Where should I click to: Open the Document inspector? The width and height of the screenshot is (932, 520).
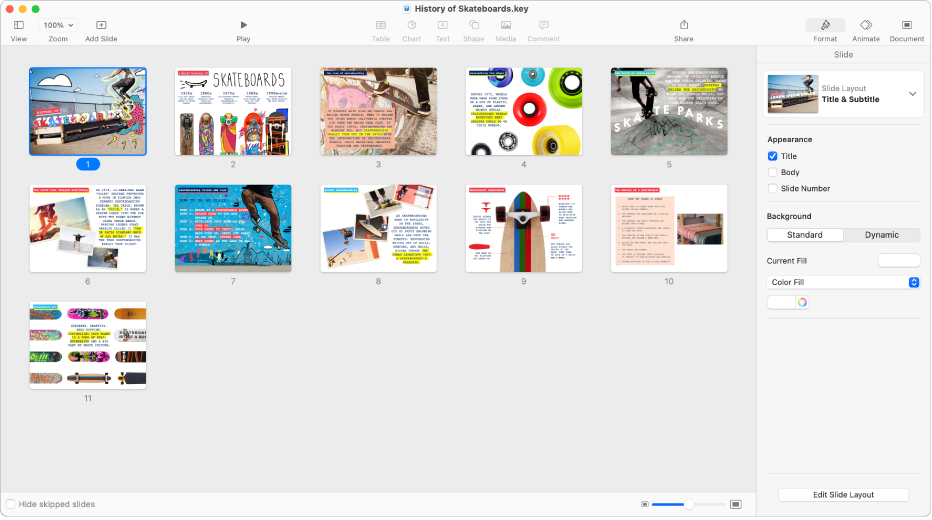point(906,25)
